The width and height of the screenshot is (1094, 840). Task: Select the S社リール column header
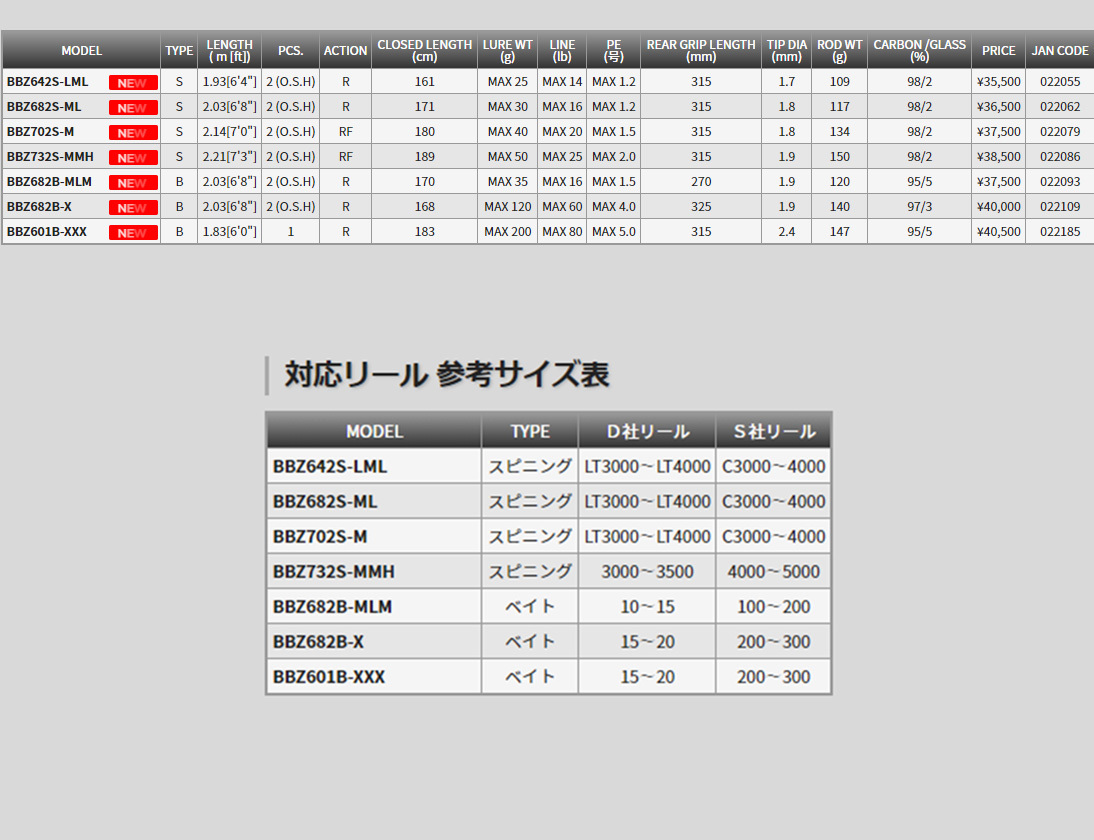(773, 431)
